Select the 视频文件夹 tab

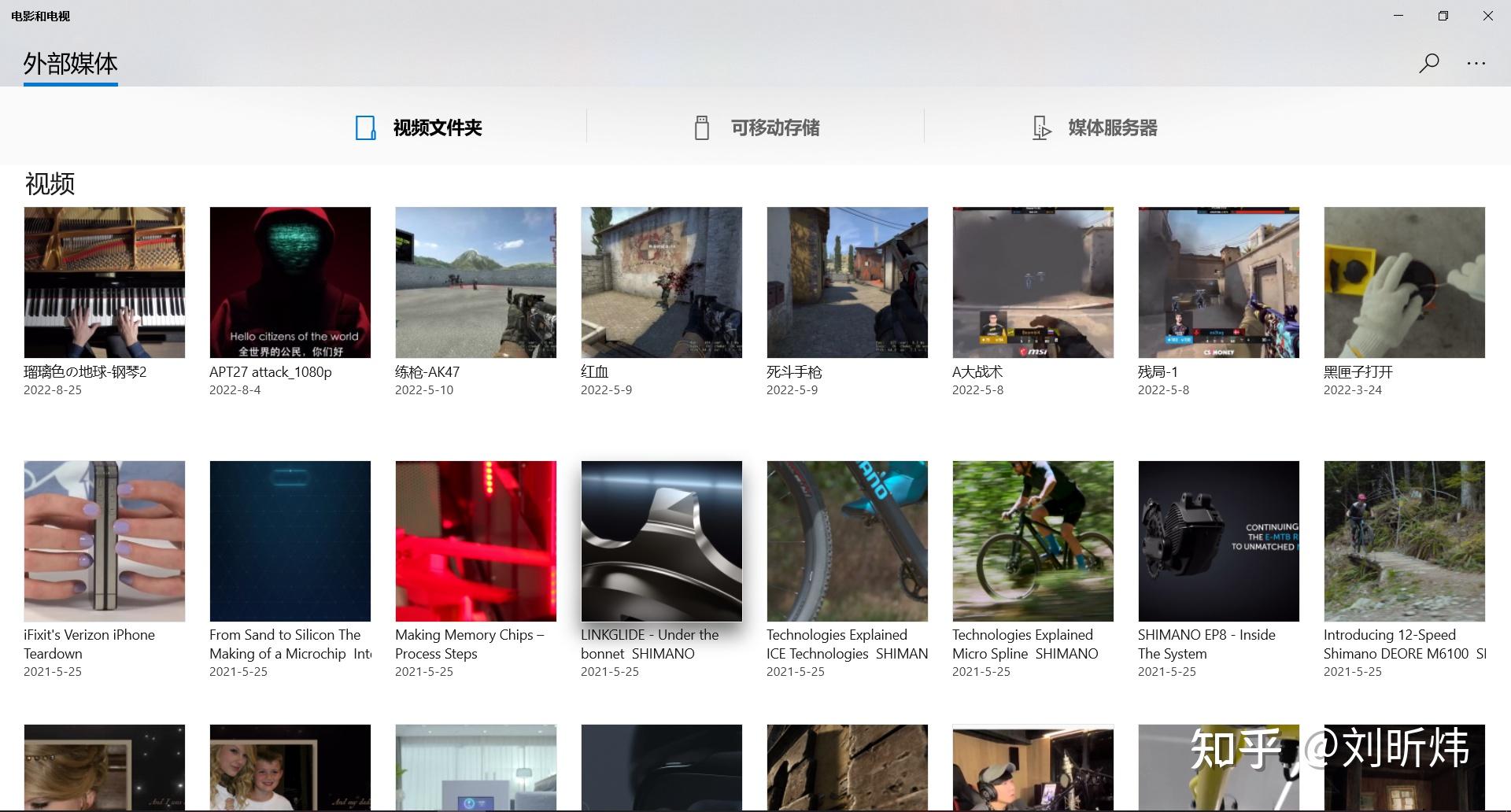(419, 127)
